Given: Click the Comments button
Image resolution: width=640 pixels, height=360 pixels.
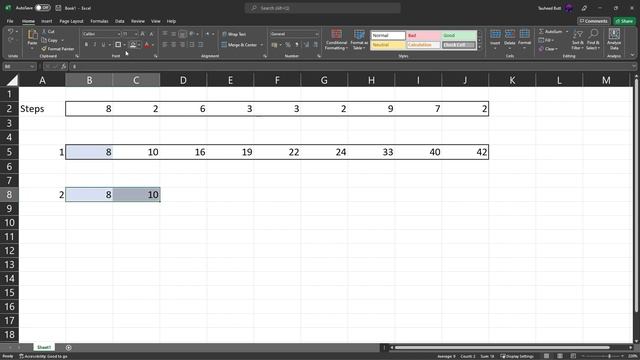Looking at the screenshot, I should coord(594,21).
